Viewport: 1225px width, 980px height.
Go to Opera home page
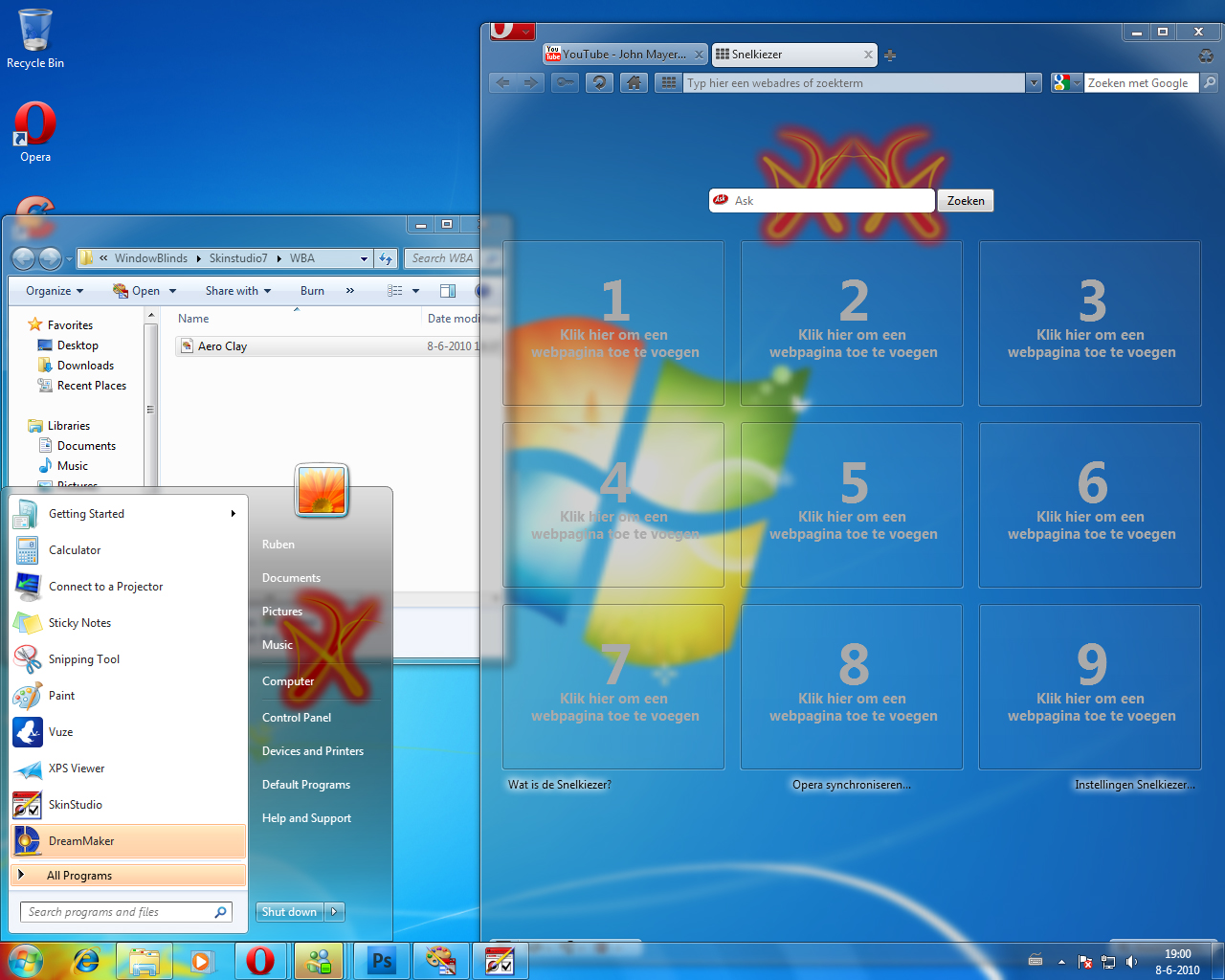click(634, 83)
